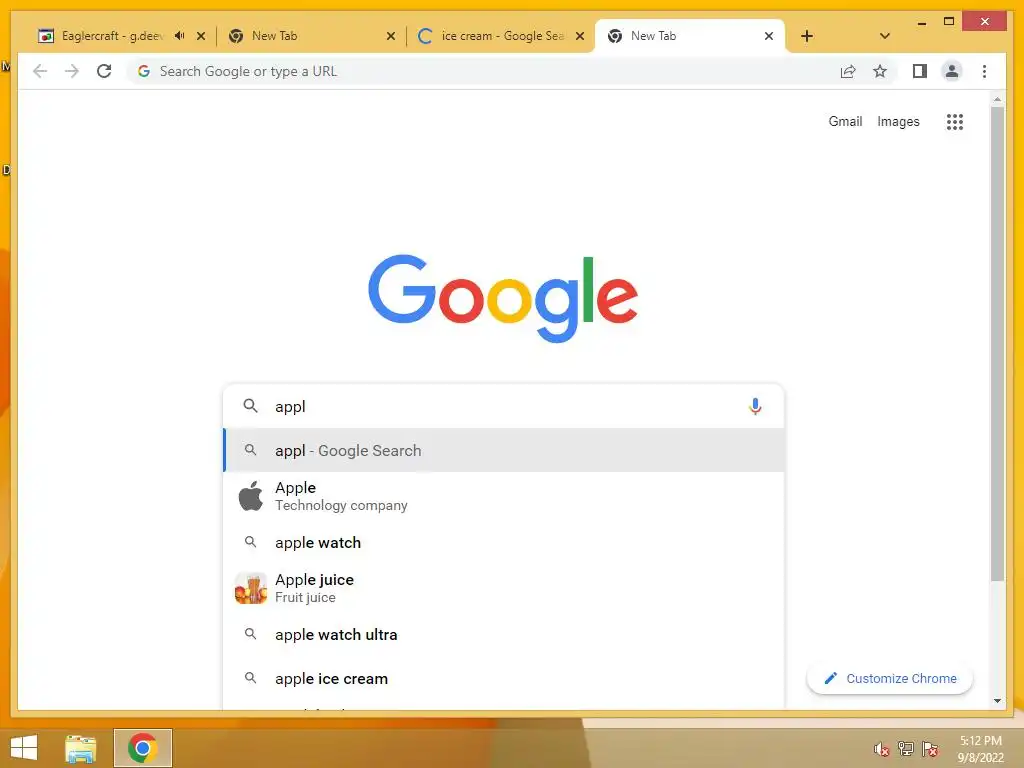Select the 'apple ice cream' suggestion
1024x768 pixels.
[x=504, y=679]
